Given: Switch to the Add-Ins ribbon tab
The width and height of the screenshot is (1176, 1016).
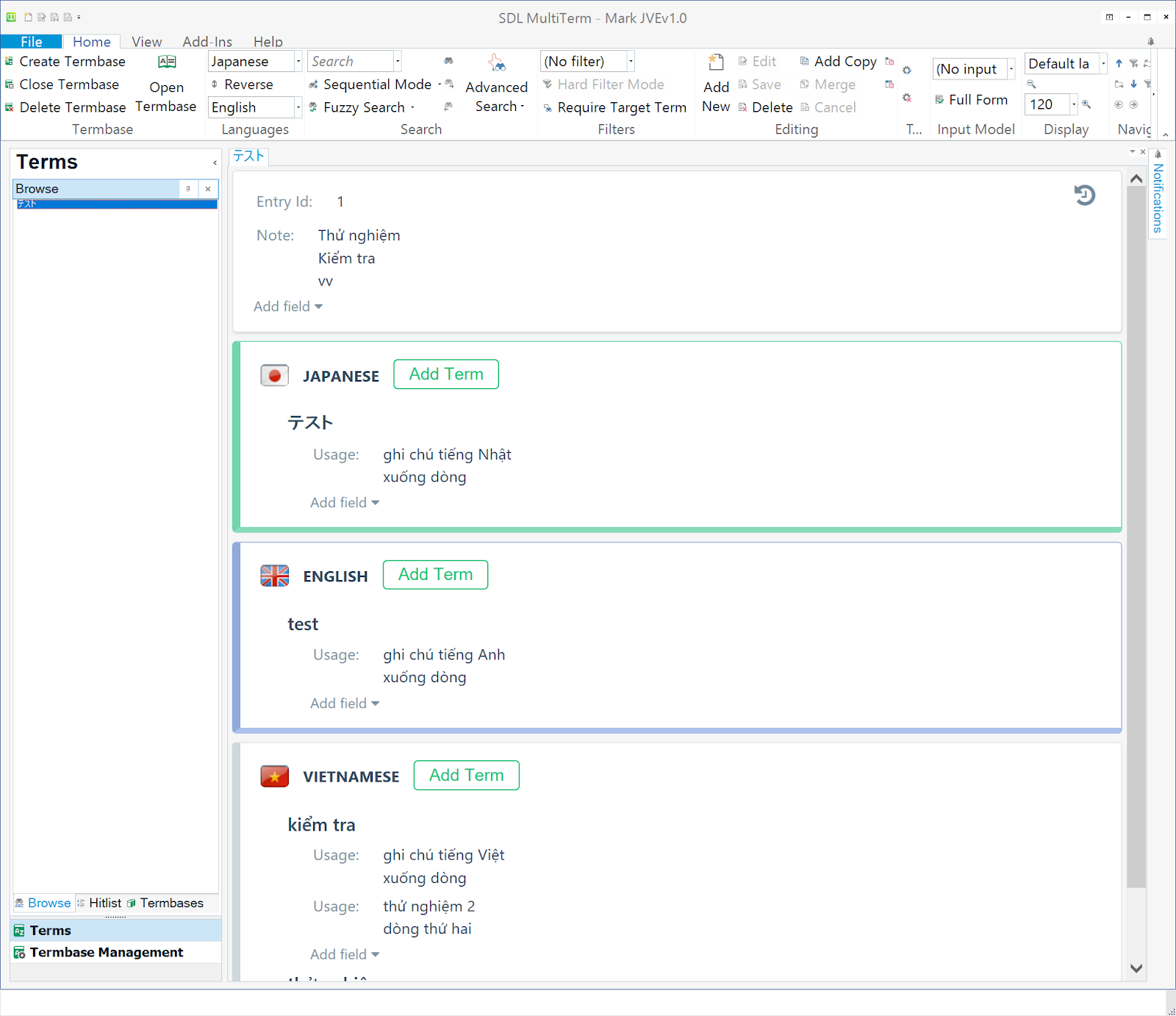Looking at the screenshot, I should pos(207,42).
